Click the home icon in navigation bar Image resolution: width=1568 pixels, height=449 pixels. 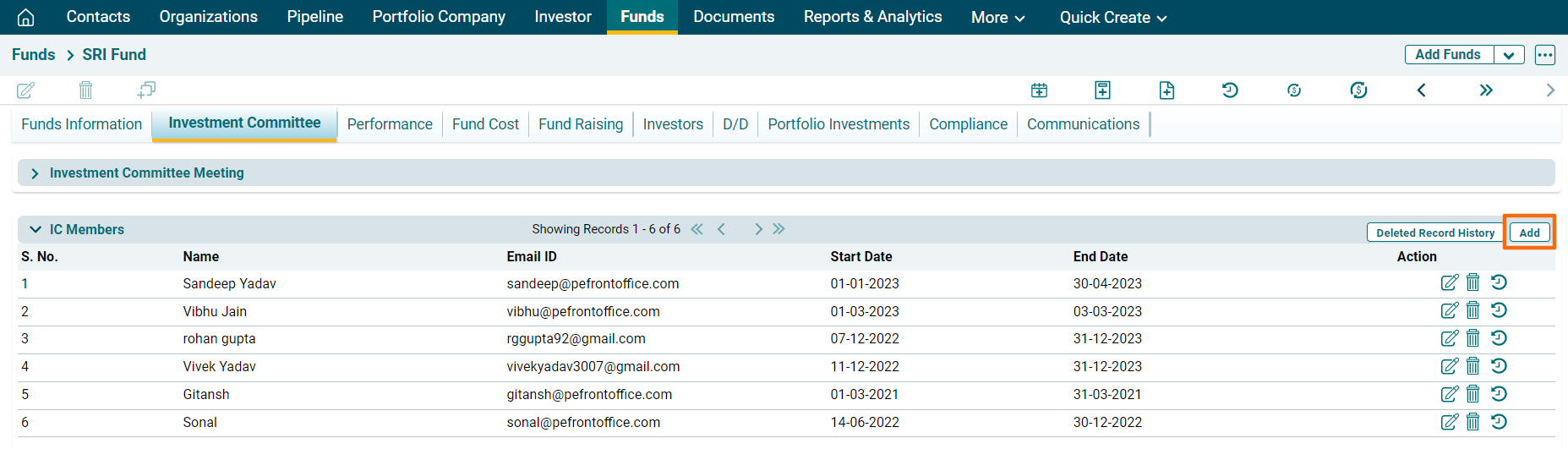click(x=26, y=17)
